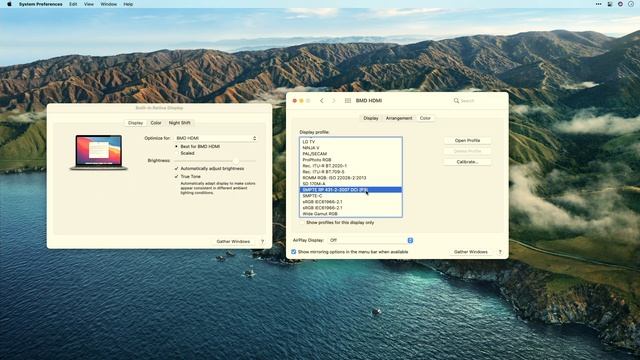Viewport: 640px width, 360px height.
Task: Open System Preferences menu
Action: coord(40,4)
